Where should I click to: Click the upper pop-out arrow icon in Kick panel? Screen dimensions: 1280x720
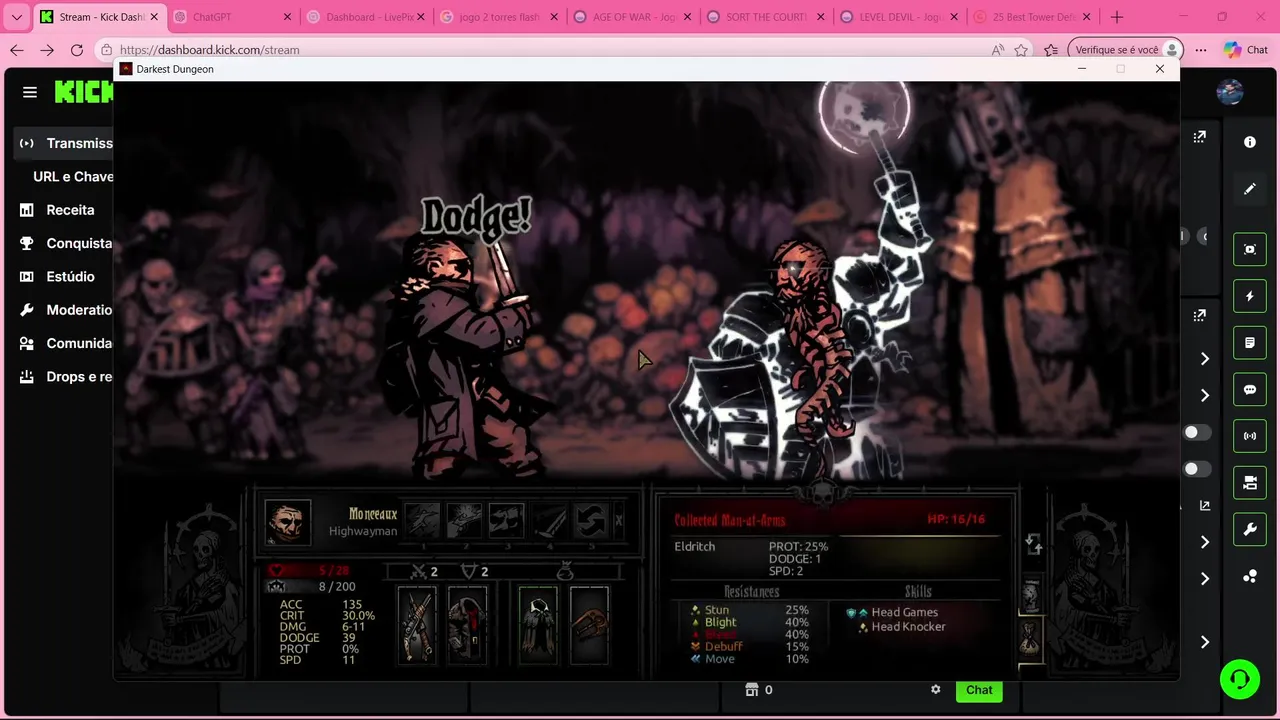(1200, 137)
